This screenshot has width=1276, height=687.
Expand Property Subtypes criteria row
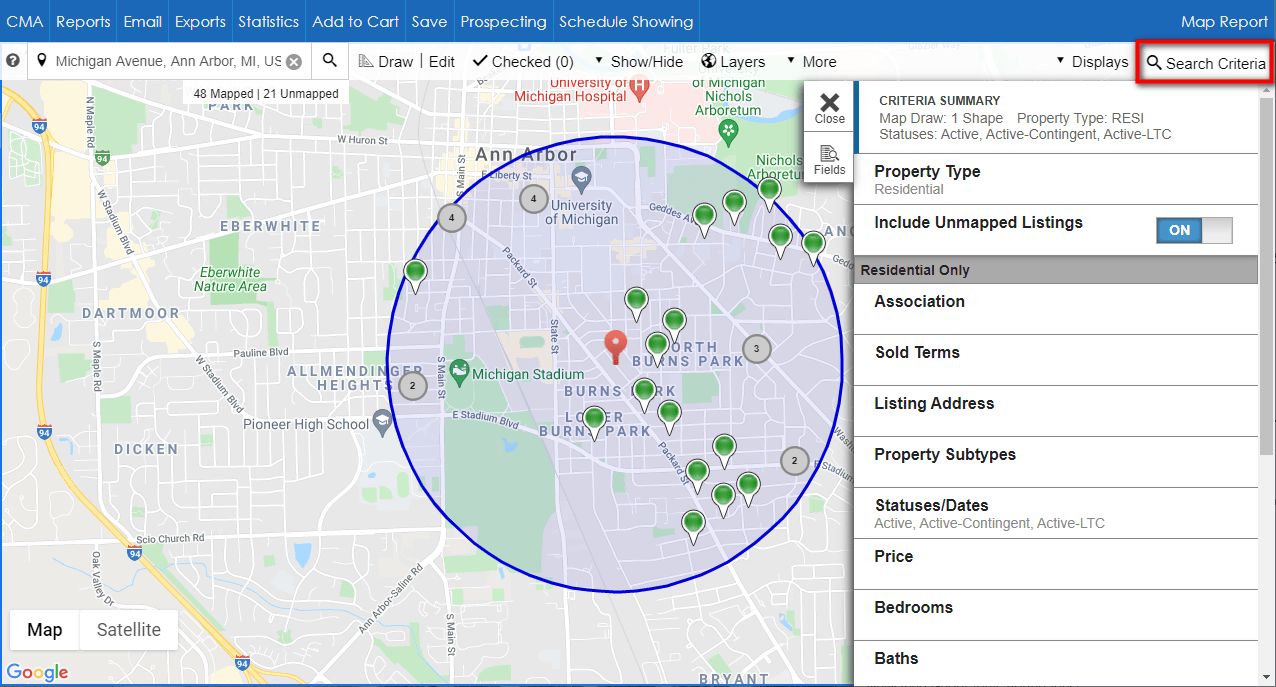pos(1055,462)
